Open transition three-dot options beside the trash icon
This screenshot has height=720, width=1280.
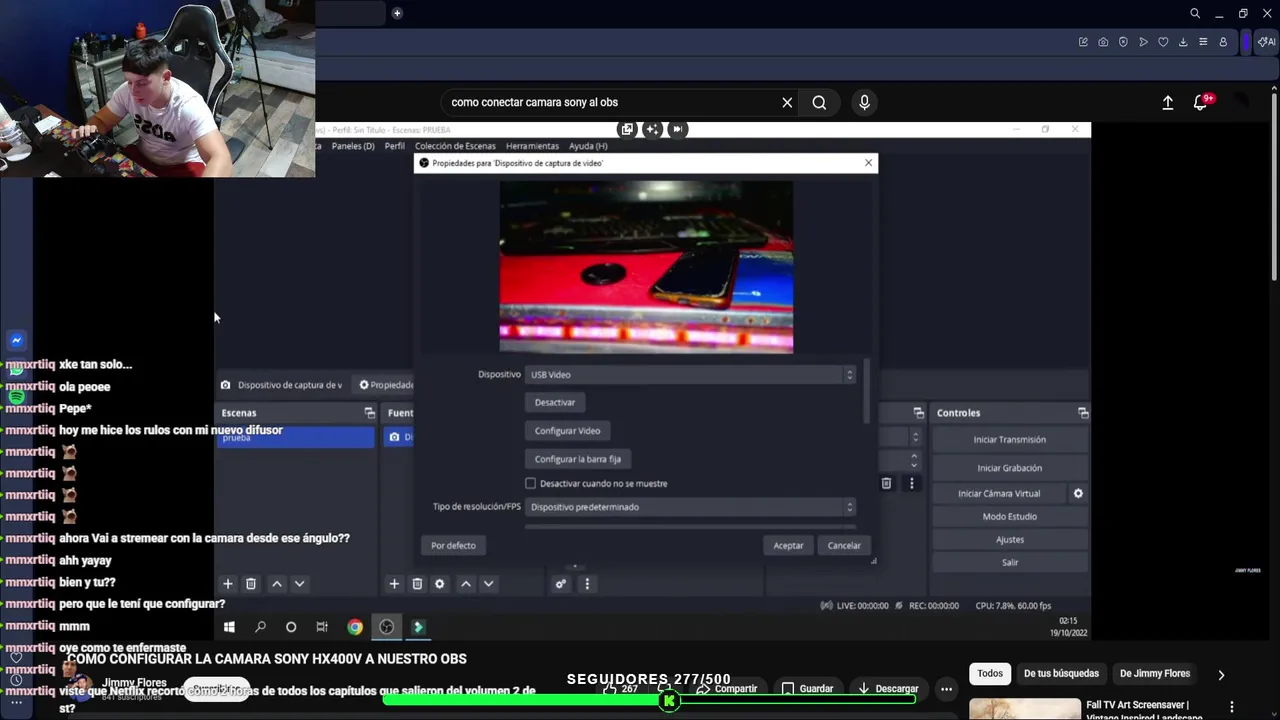coord(911,483)
